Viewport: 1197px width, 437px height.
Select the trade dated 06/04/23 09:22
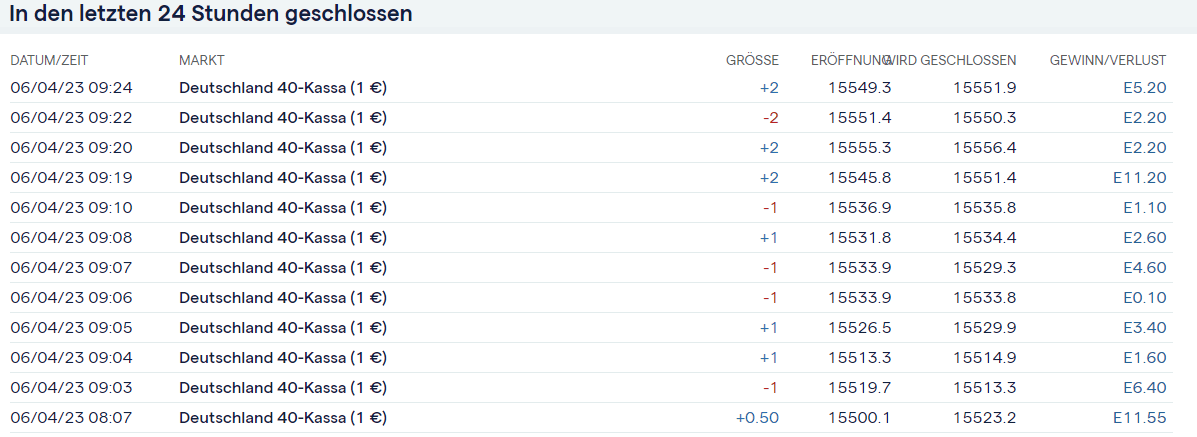coord(71,118)
